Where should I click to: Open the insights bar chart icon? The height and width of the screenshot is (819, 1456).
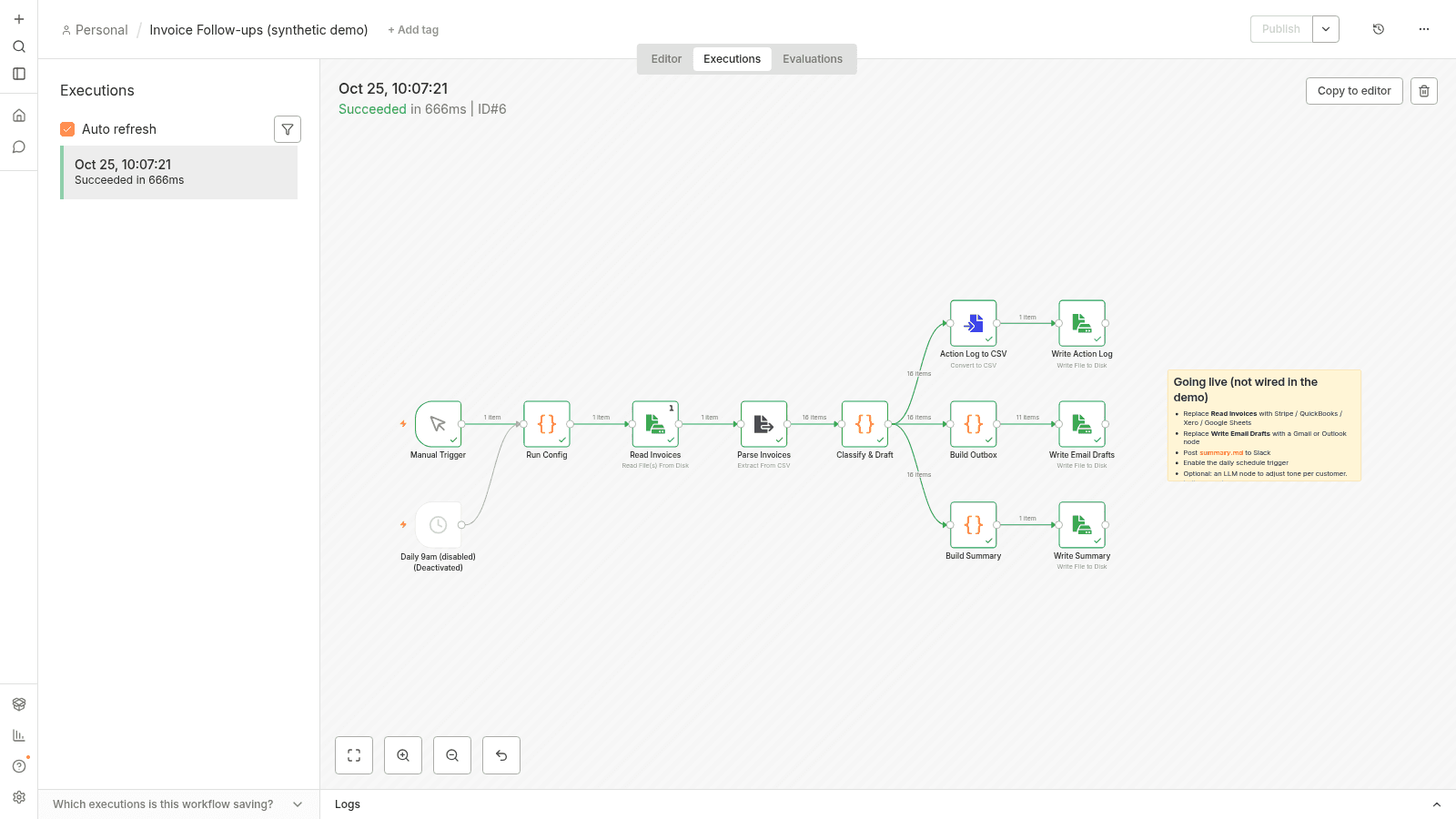[19, 735]
